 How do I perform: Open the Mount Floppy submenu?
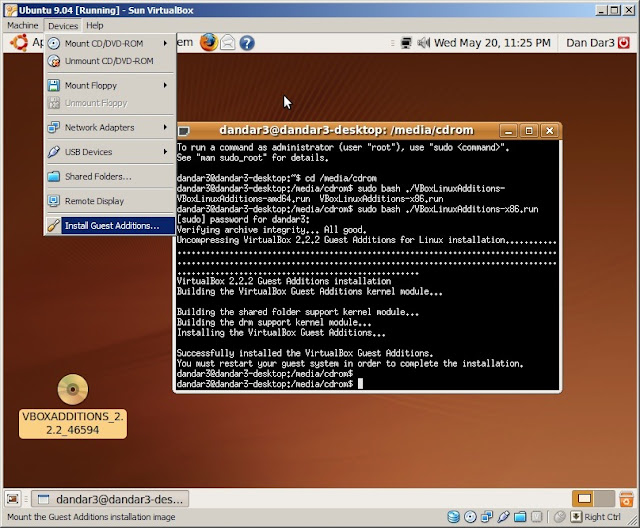pyautogui.click(x=109, y=85)
